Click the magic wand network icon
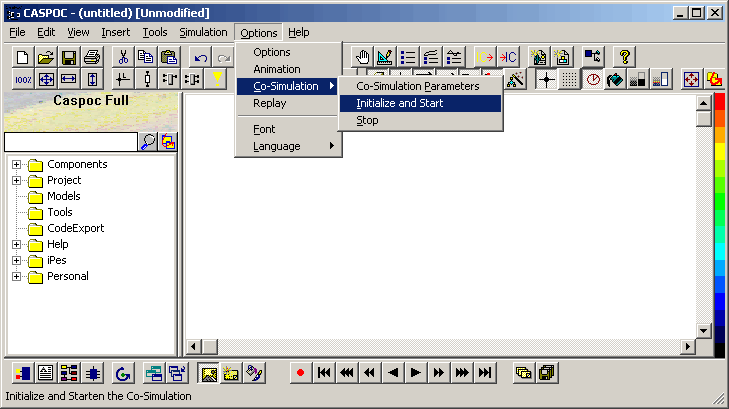Screen dimensions: 729x409 coord(516,79)
